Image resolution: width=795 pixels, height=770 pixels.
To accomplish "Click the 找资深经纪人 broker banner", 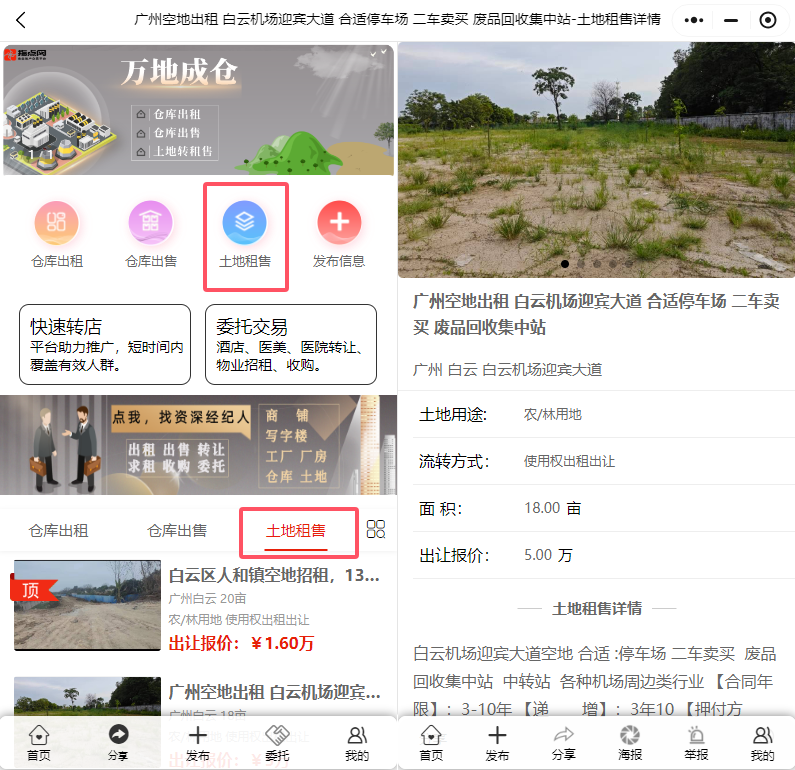I will pos(198,444).
